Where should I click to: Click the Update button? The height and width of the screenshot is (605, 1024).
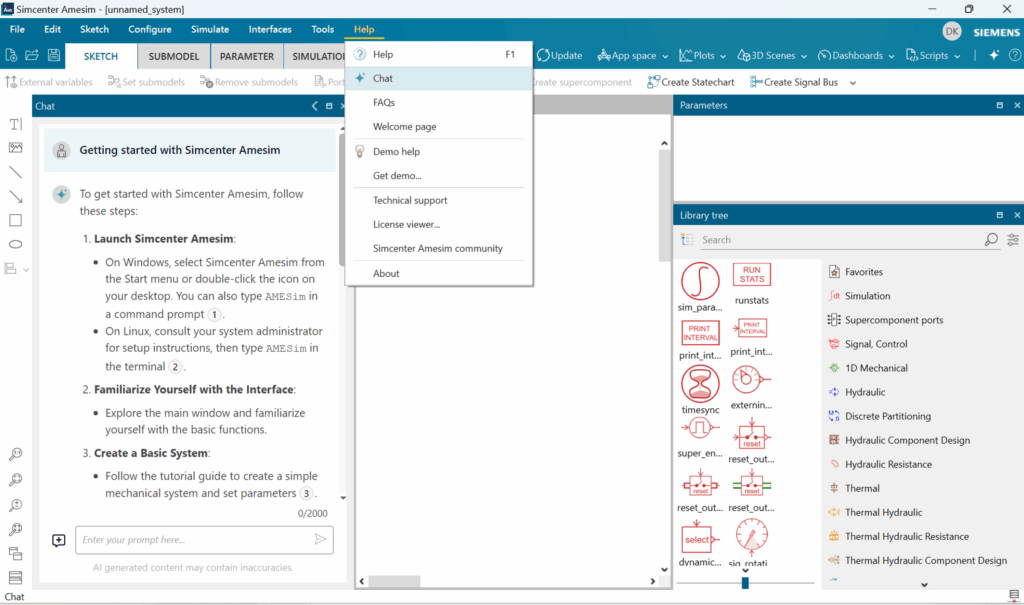(x=559, y=56)
